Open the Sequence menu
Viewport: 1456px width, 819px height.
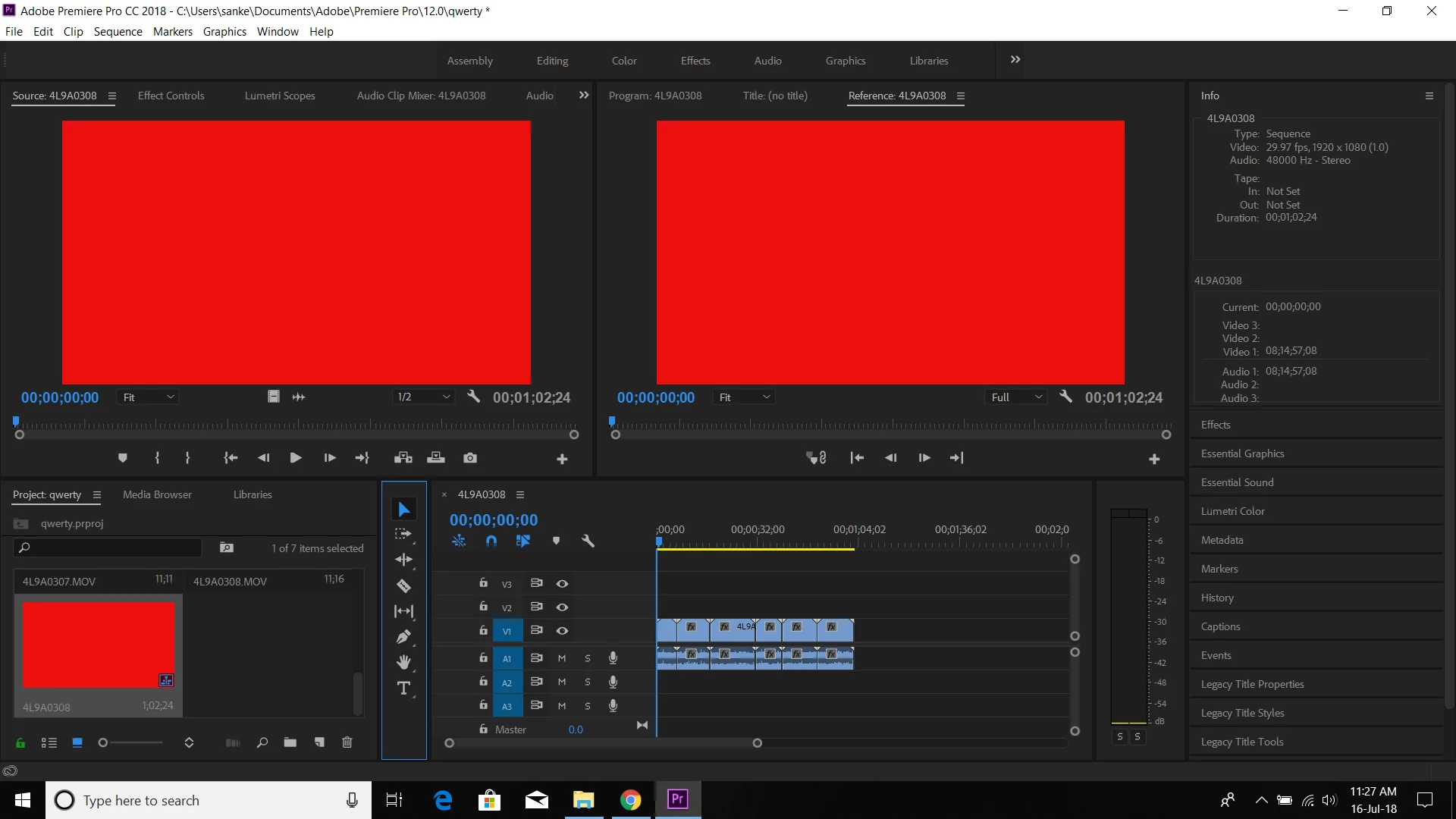(118, 32)
